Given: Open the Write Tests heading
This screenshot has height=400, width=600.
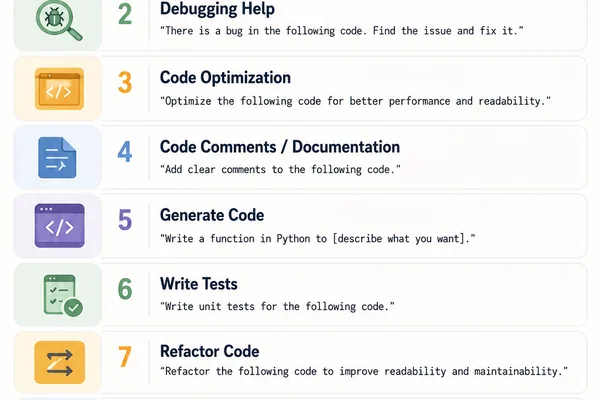Looking at the screenshot, I should click(x=199, y=284).
